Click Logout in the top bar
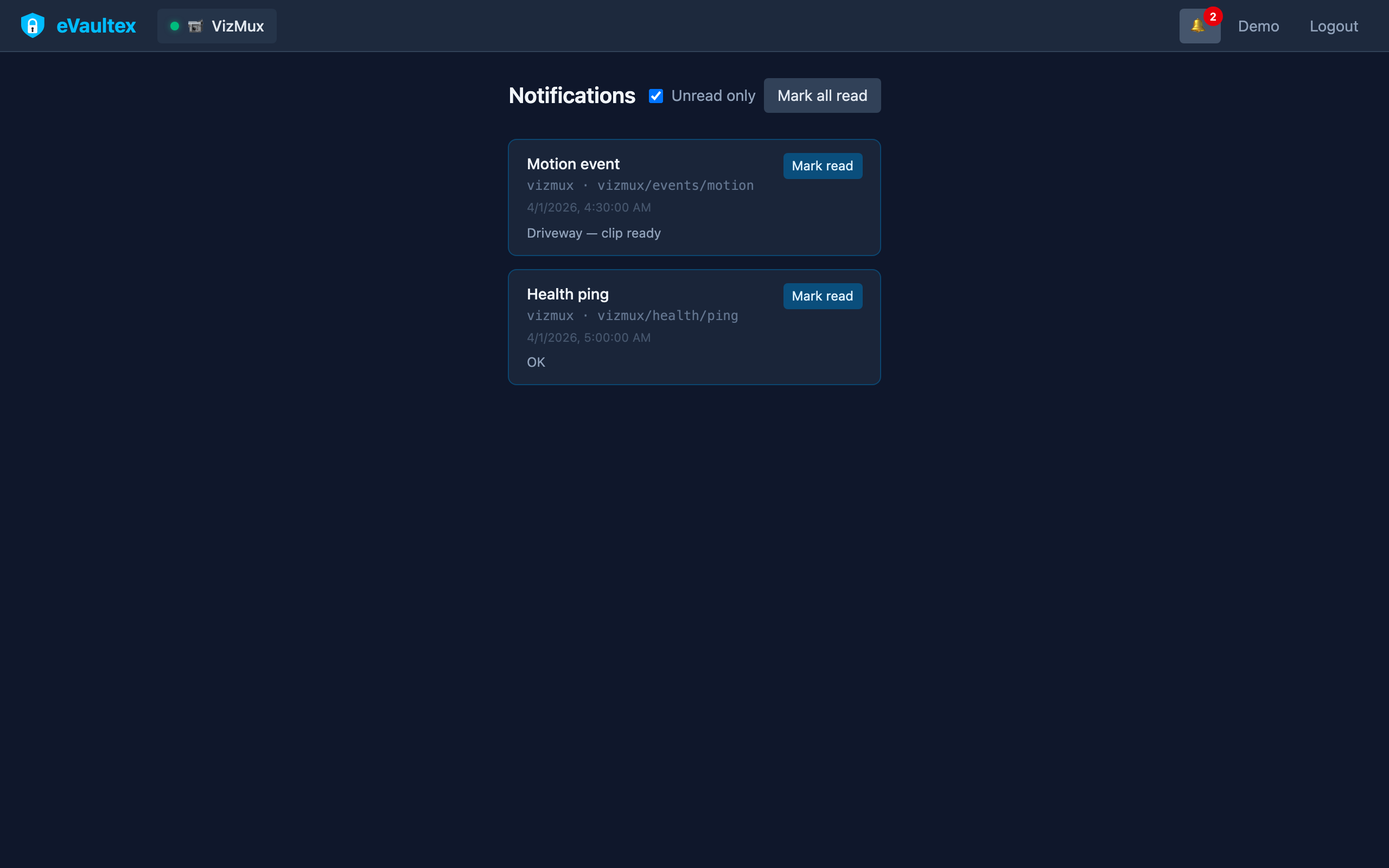Screen dimensions: 1389x868 (x=1333, y=27)
